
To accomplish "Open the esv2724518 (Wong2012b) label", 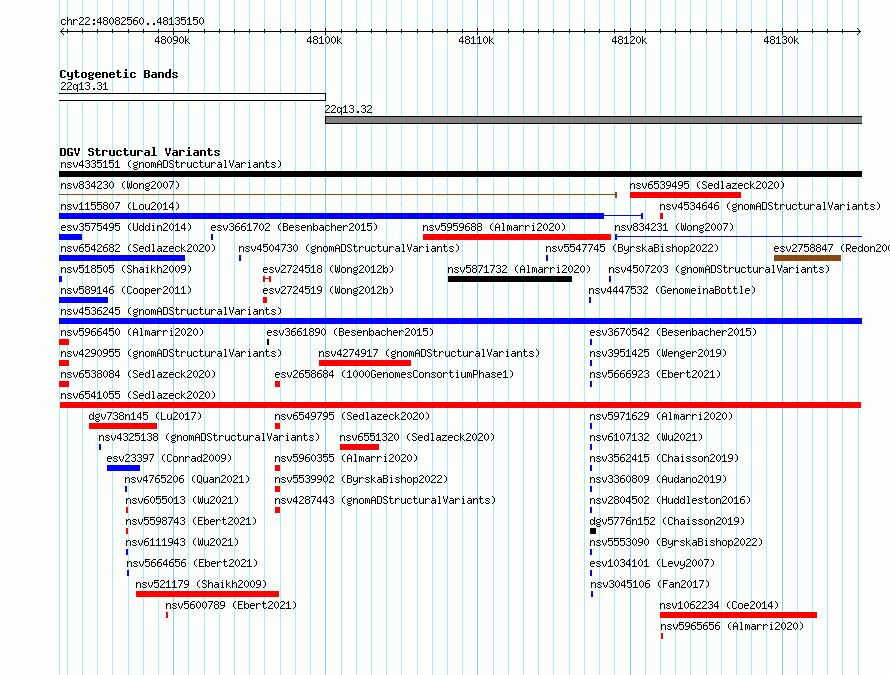I will pyautogui.click(x=328, y=269).
